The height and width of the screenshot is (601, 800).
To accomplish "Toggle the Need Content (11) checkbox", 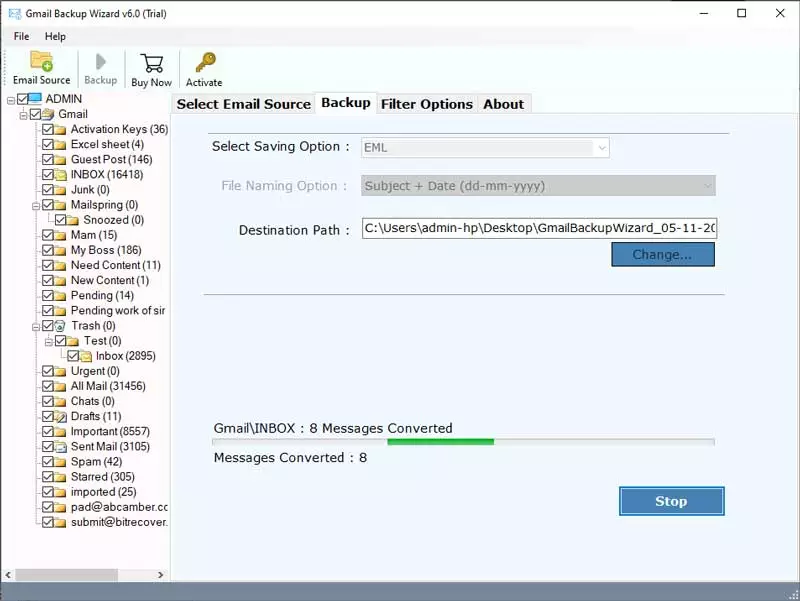I will [x=47, y=265].
